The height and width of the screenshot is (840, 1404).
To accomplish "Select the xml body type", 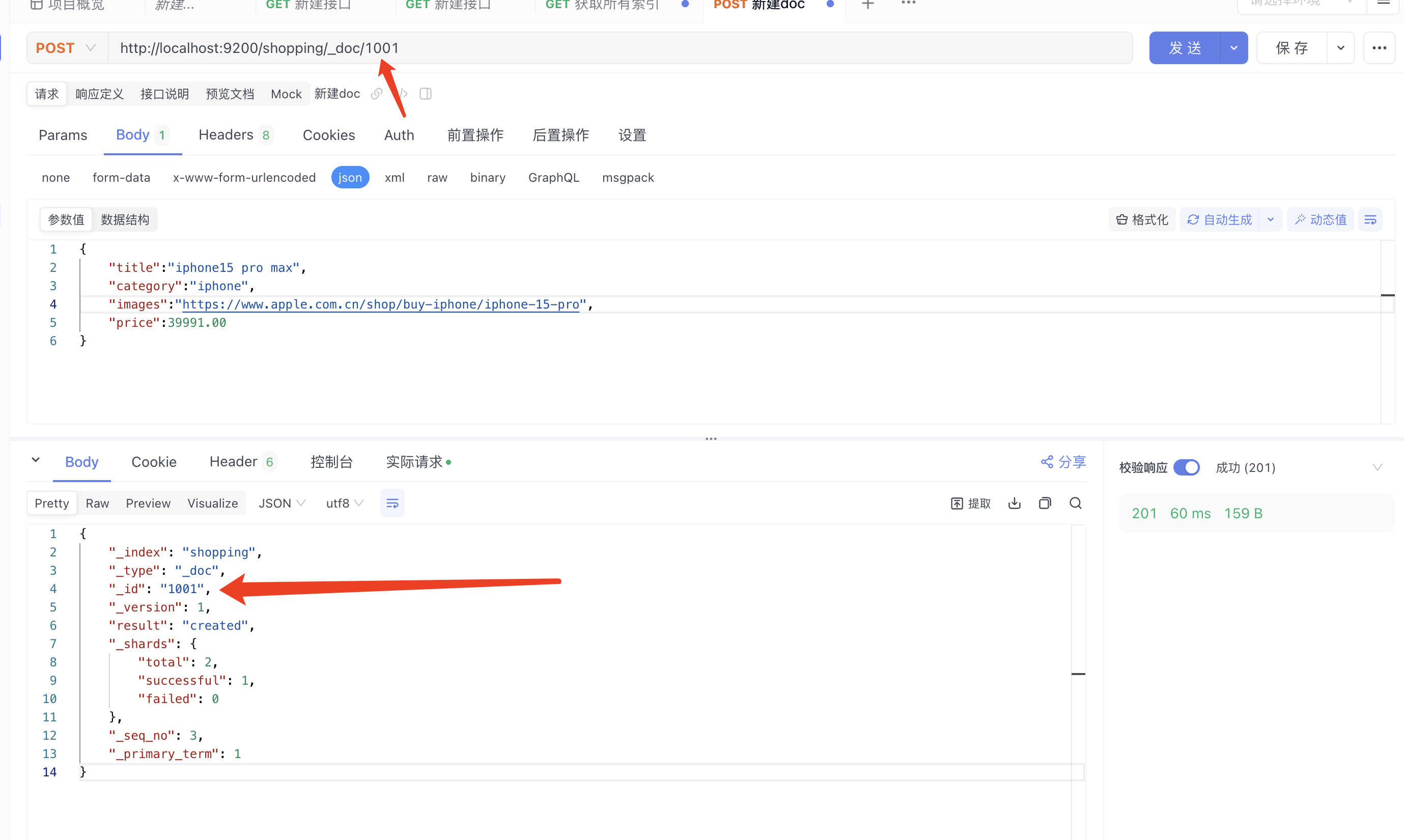I will pos(395,178).
